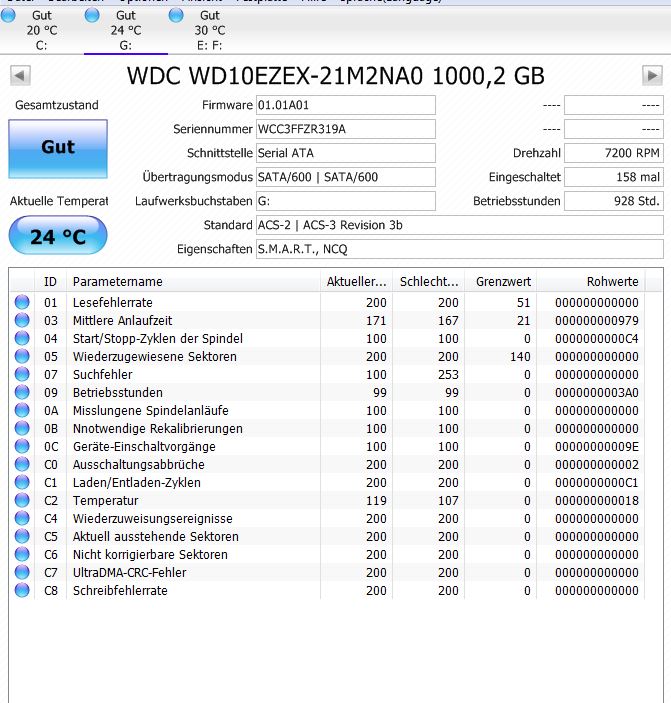The height and width of the screenshot is (703, 671).
Task: Click the Standard ACS-2 field
Action: pos(459,225)
